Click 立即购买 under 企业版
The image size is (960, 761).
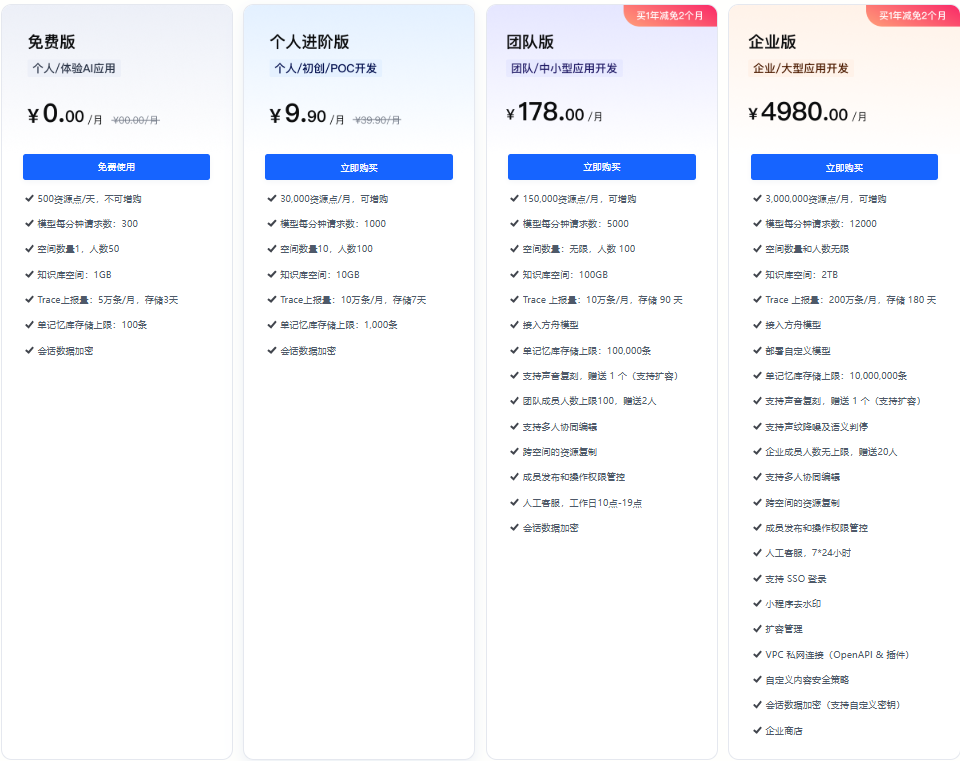pos(844,167)
